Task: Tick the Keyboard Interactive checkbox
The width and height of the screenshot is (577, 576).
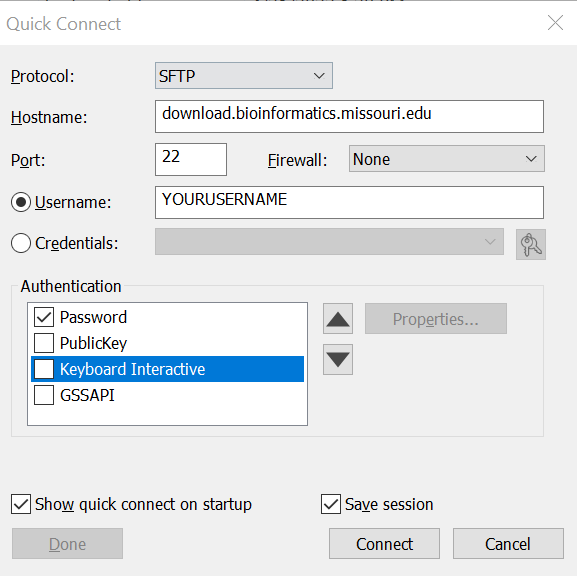Action: click(44, 369)
